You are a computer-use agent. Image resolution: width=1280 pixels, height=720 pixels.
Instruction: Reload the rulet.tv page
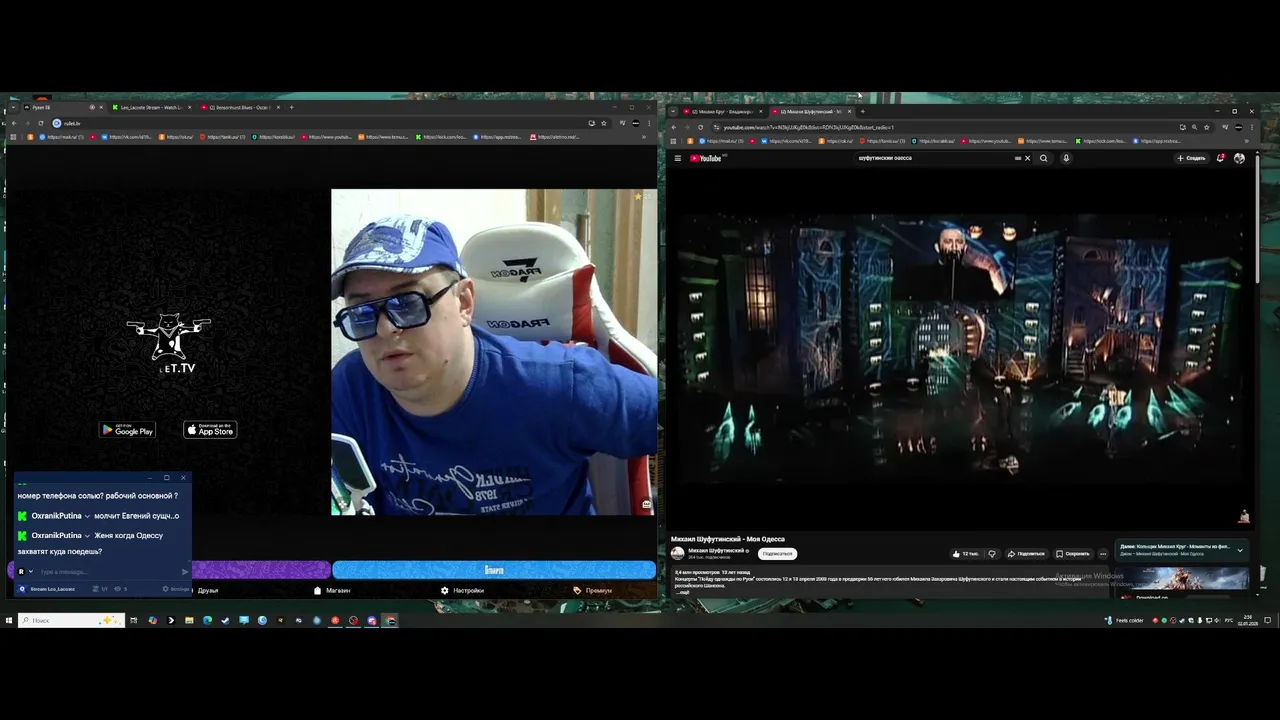click(x=41, y=123)
